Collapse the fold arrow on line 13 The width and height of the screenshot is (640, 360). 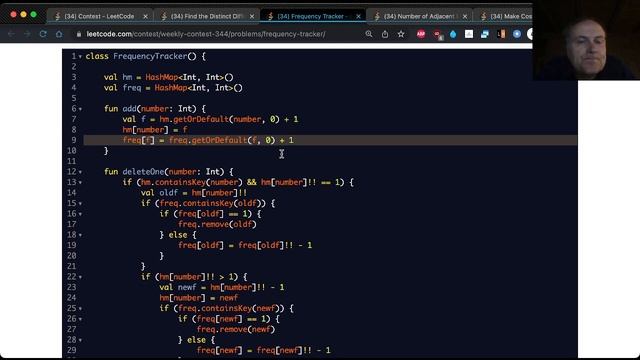tap(80, 183)
